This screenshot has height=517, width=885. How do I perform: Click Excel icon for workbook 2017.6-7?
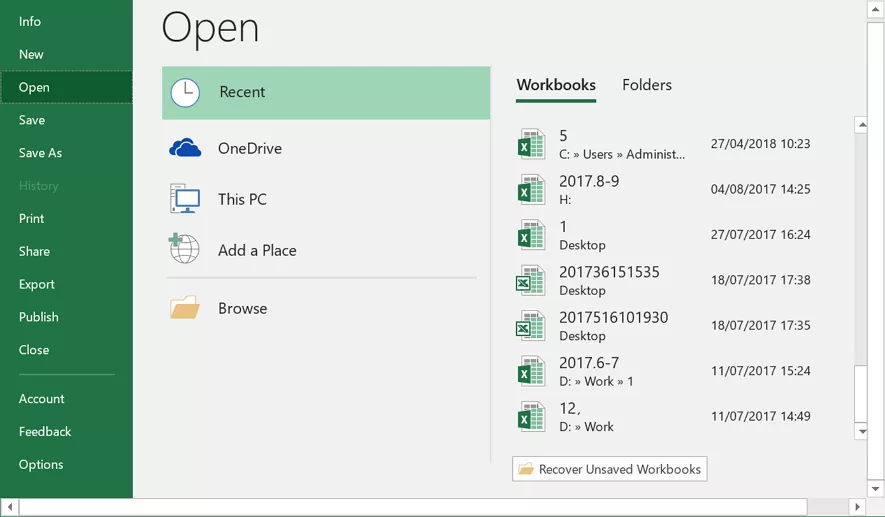pos(531,371)
